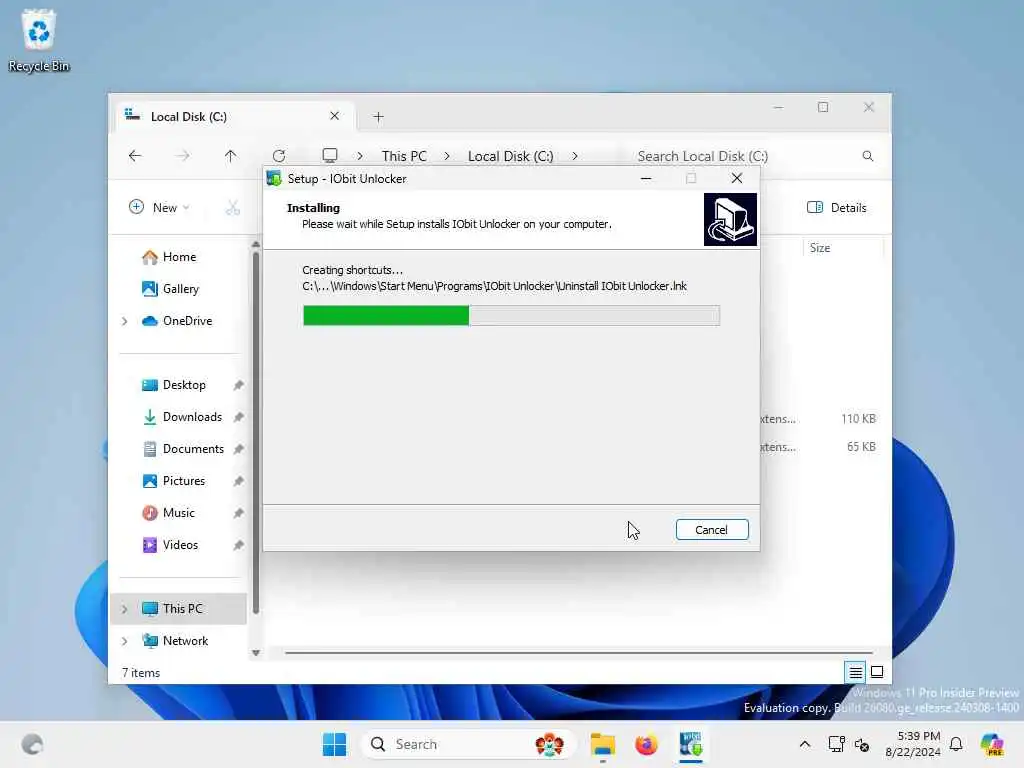Go back in File Explorer
Screen dimensions: 1024x768
pos(135,156)
